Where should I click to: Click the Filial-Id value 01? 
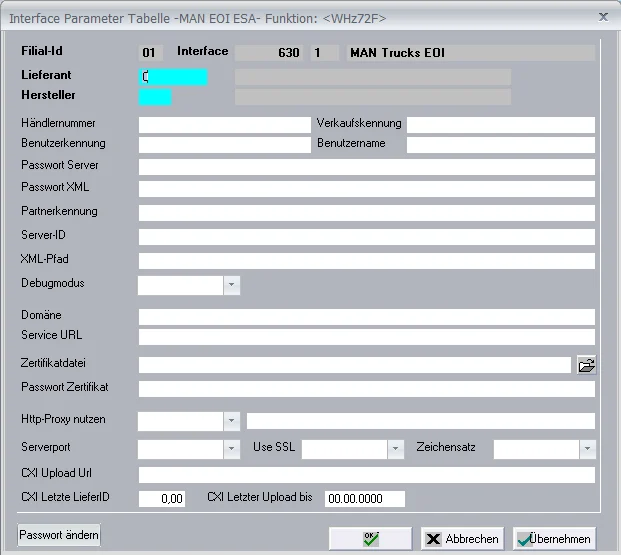(150, 53)
